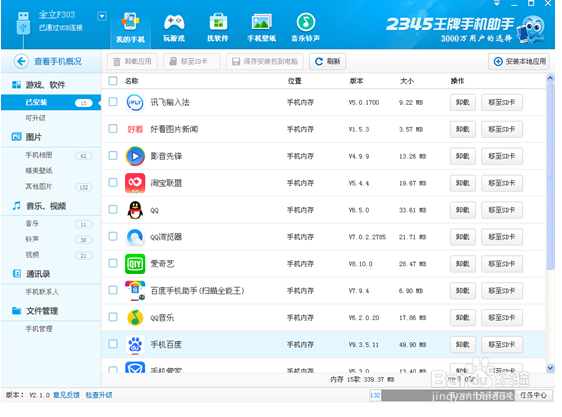Check the 影音先锋 checkbox
The image size is (562, 417).
(x=113, y=156)
